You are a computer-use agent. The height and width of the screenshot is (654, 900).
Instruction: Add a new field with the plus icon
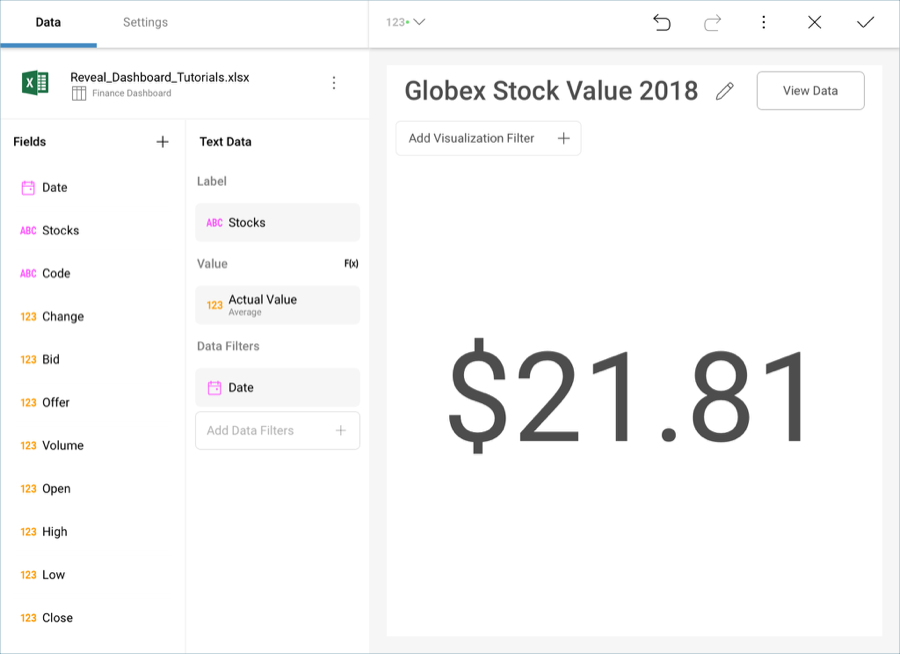click(x=162, y=142)
